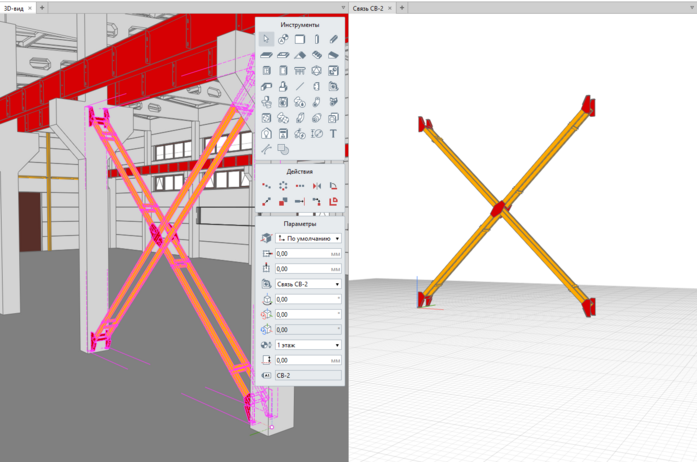Expand the 'Связь СВ-2' style dropdown
This screenshot has width=697, height=462.
point(307,284)
